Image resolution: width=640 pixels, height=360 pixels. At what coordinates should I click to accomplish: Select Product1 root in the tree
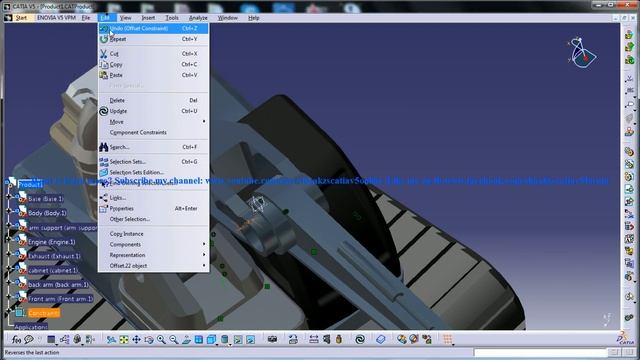point(30,184)
